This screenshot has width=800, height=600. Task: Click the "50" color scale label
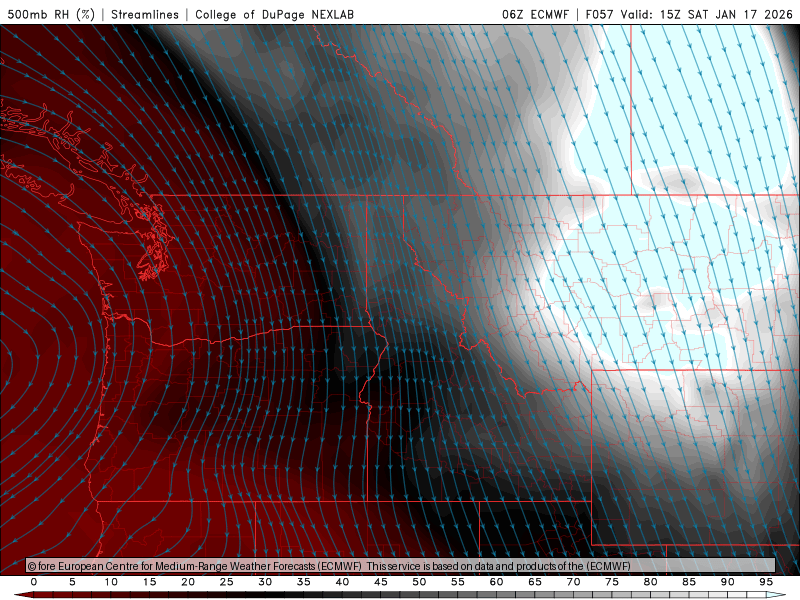click(x=419, y=582)
